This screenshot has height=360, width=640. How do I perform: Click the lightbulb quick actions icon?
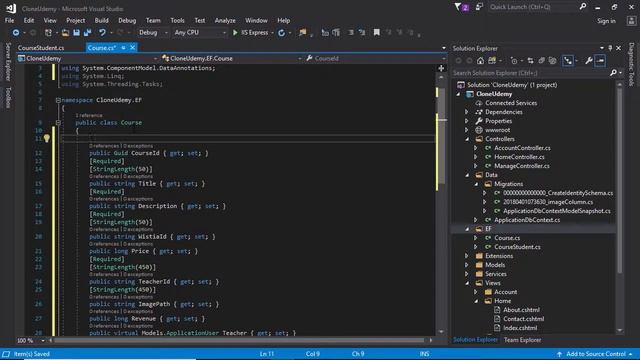point(47,138)
